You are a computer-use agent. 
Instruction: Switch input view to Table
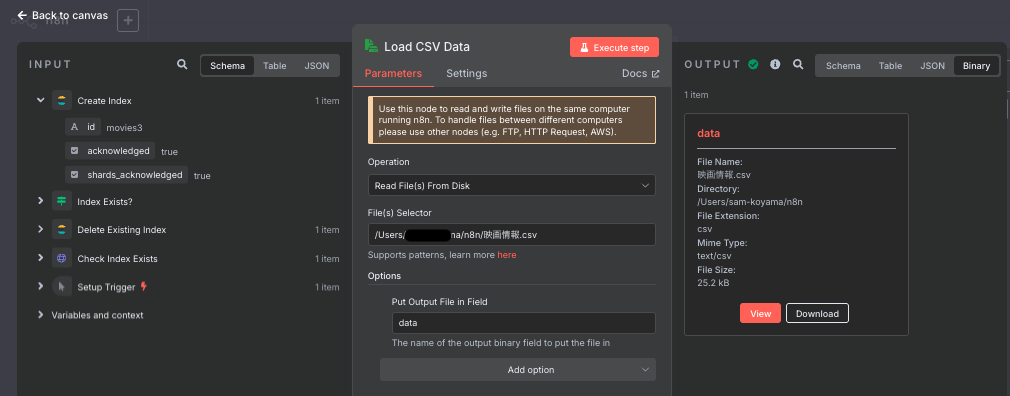click(x=274, y=66)
